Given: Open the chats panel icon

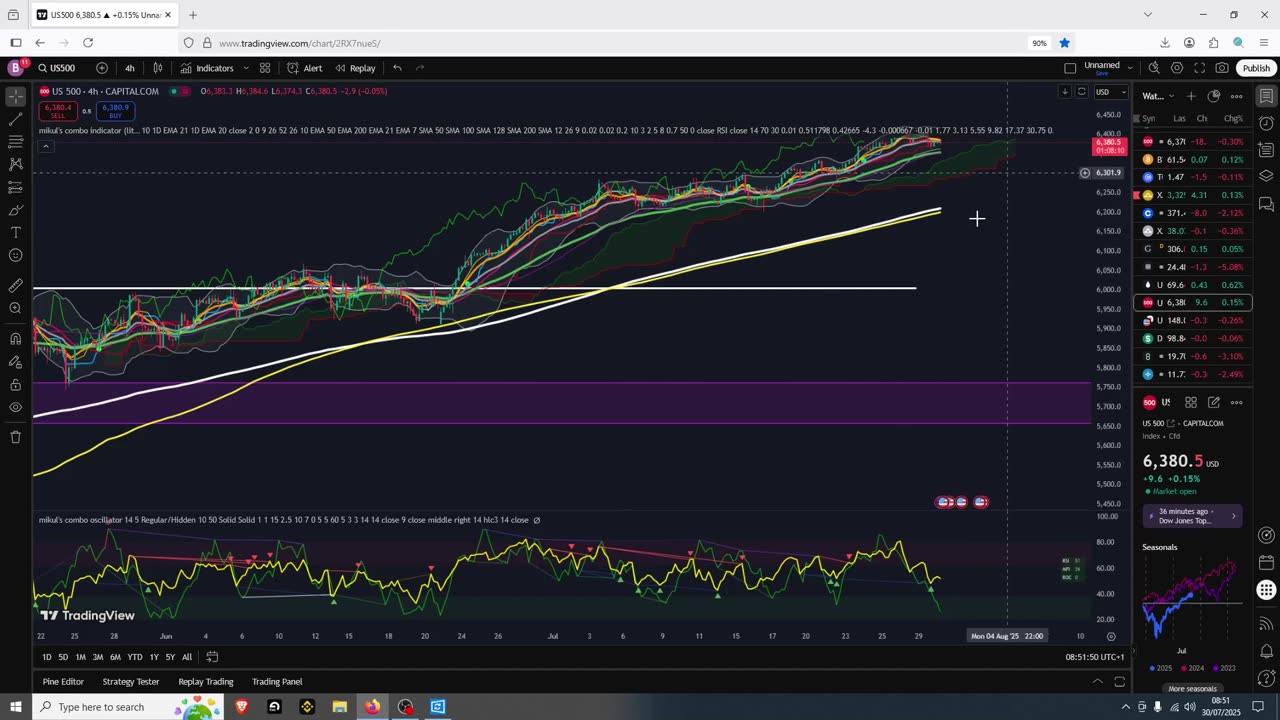Looking at the screenshot, I should [x=1266, y=204].
